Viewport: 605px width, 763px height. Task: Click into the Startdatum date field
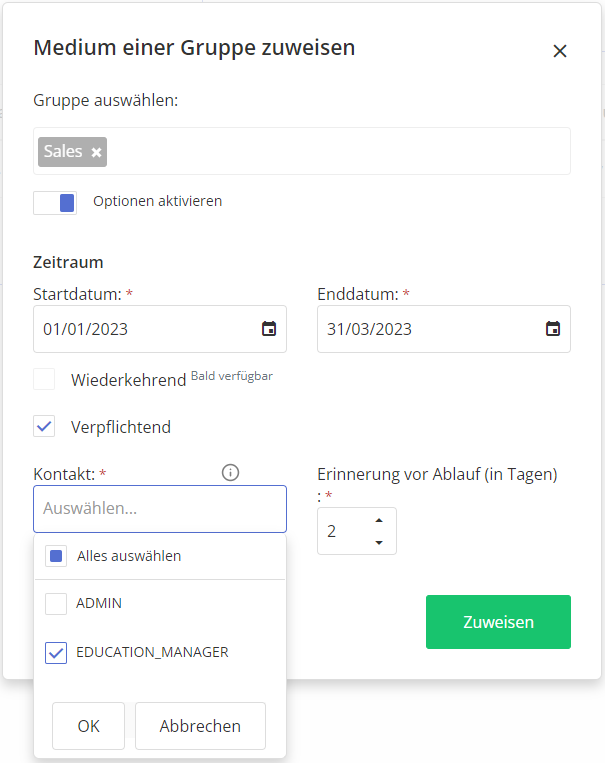(x=140, y=329)
